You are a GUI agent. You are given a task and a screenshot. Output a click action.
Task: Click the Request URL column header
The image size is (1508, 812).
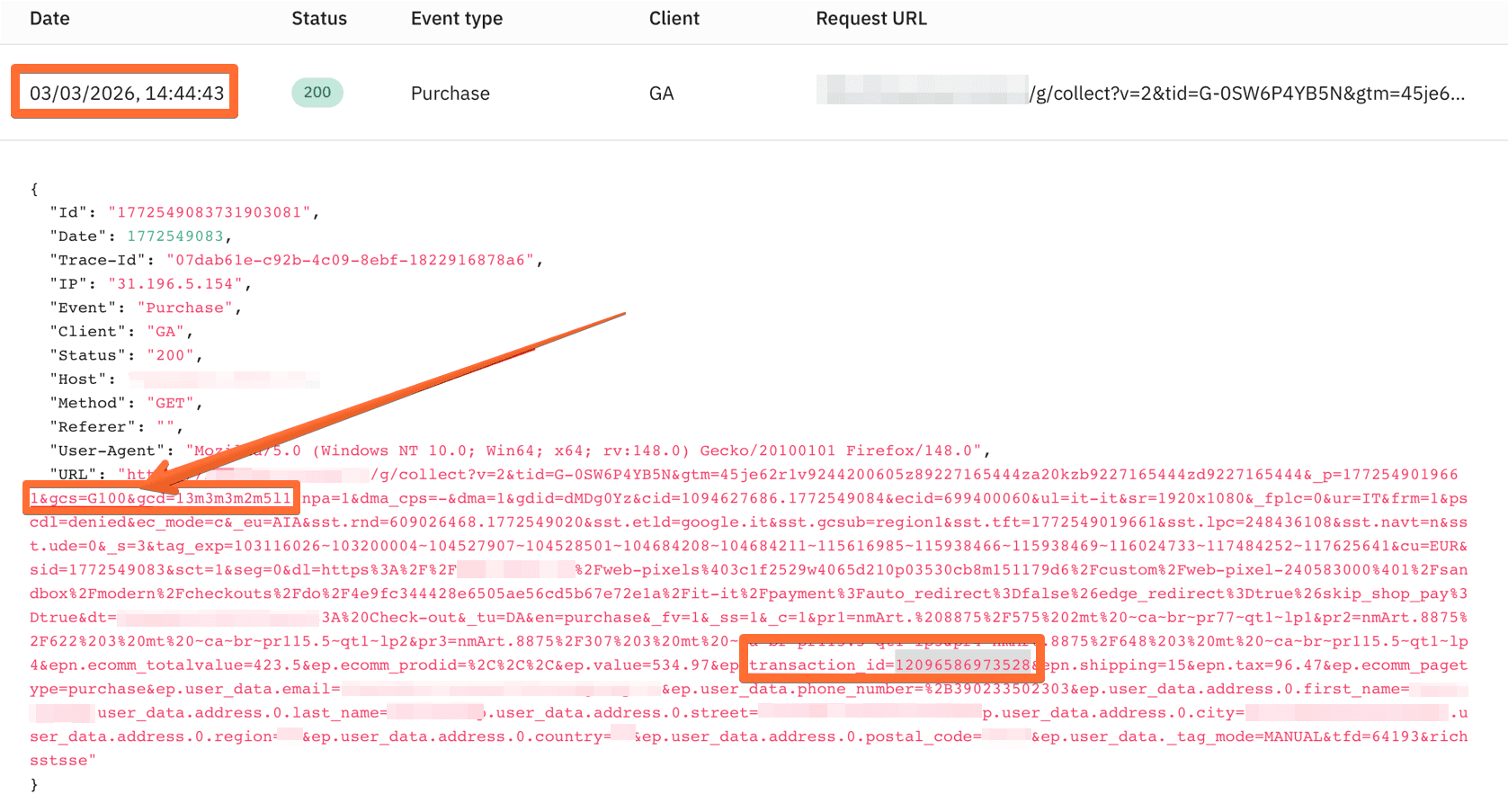pyautogui.click(x=870, y=18)
